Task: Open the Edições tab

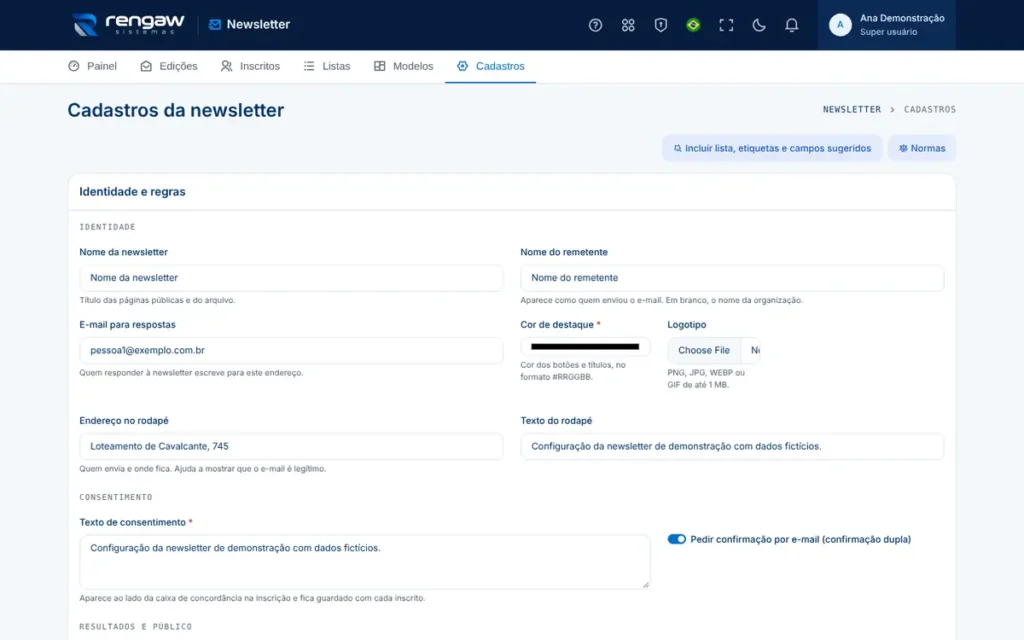Action: [x=168, y=66]
